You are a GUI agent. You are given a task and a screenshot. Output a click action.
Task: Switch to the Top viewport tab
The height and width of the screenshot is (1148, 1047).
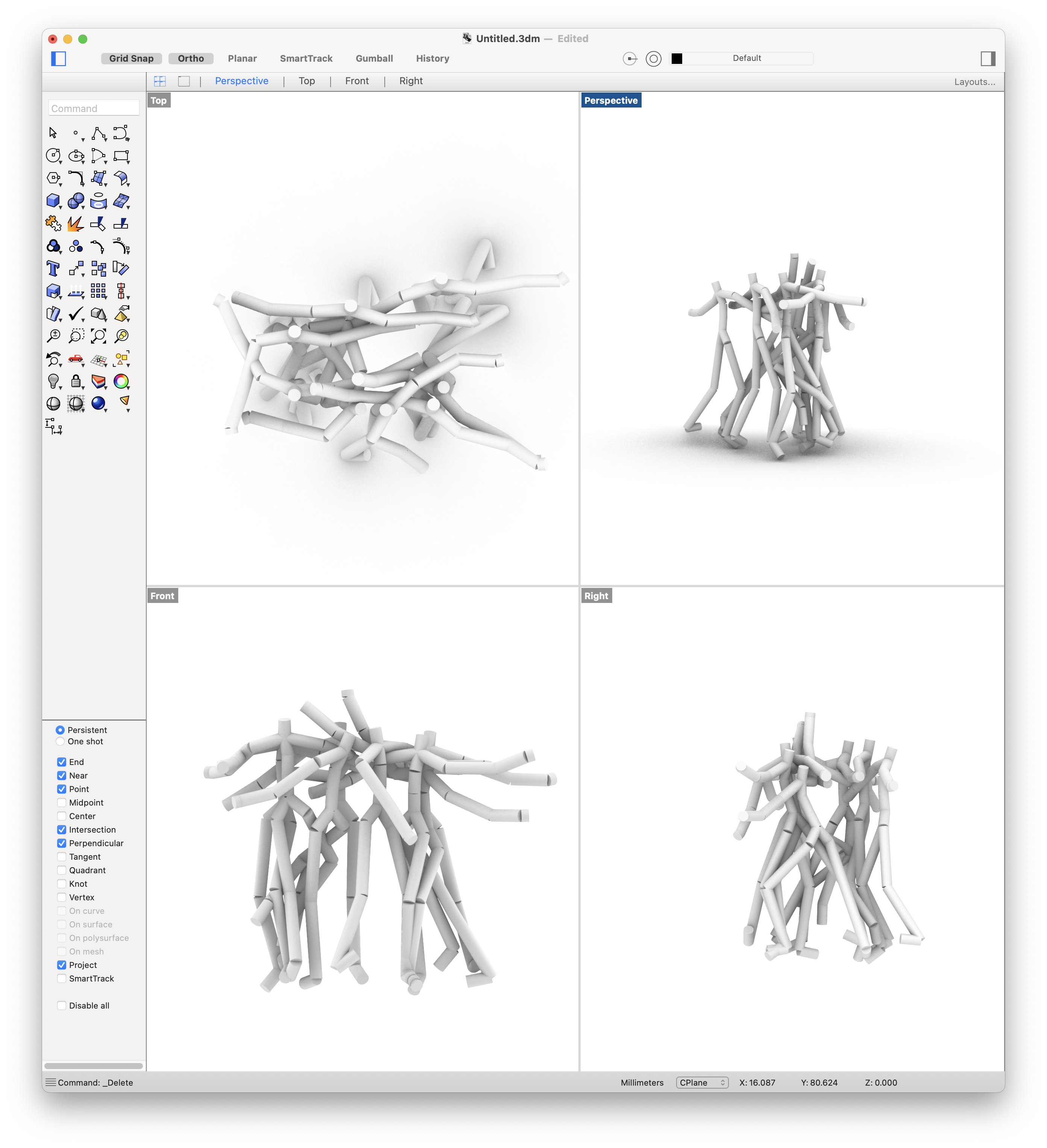307,81
